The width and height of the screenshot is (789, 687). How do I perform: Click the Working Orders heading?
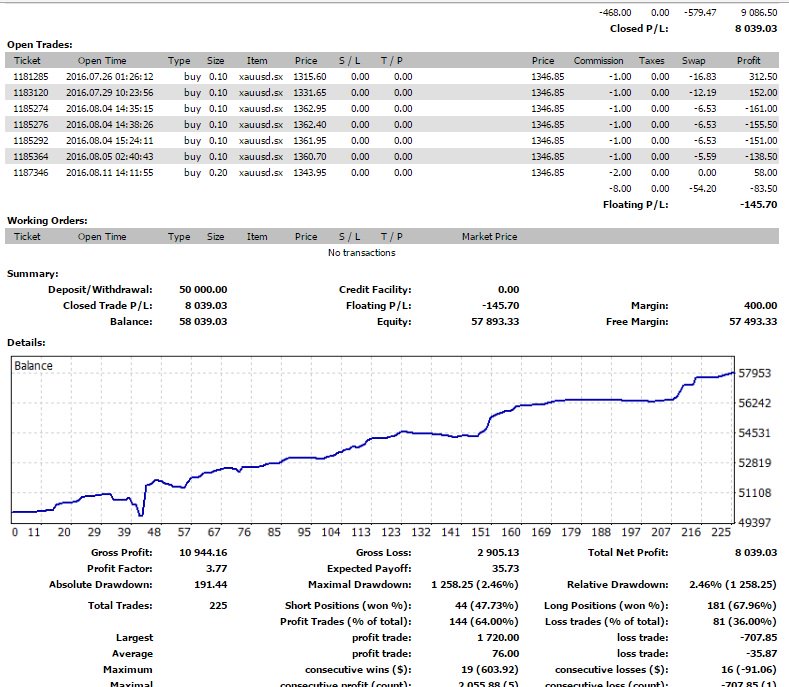pyautogui.click(x=47, y=220)
